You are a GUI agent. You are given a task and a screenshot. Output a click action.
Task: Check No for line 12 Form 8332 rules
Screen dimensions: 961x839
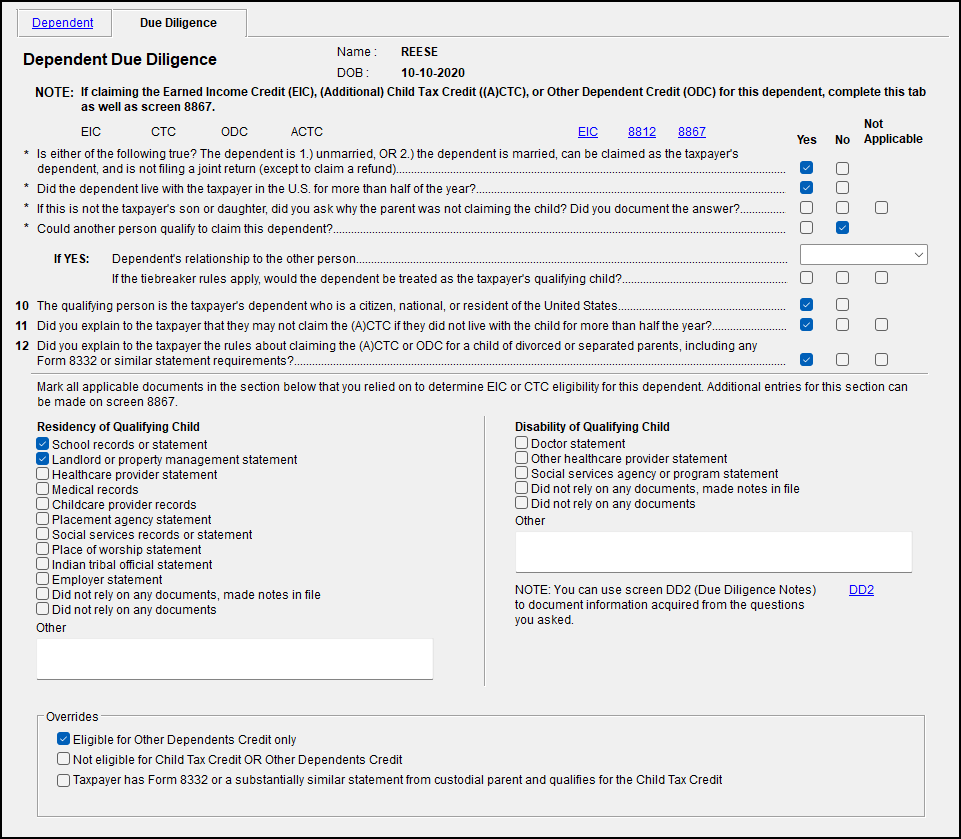[x=842, y=360]
